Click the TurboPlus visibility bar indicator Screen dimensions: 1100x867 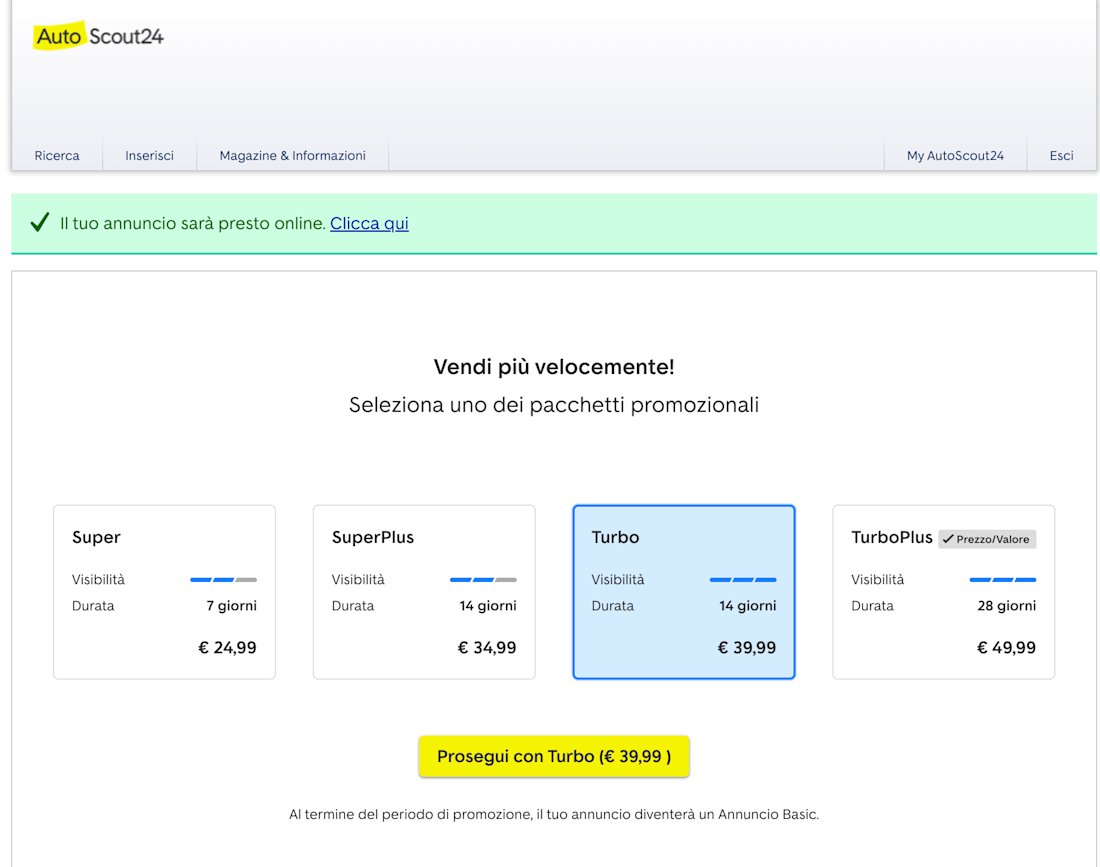[x=1002, y=579]
